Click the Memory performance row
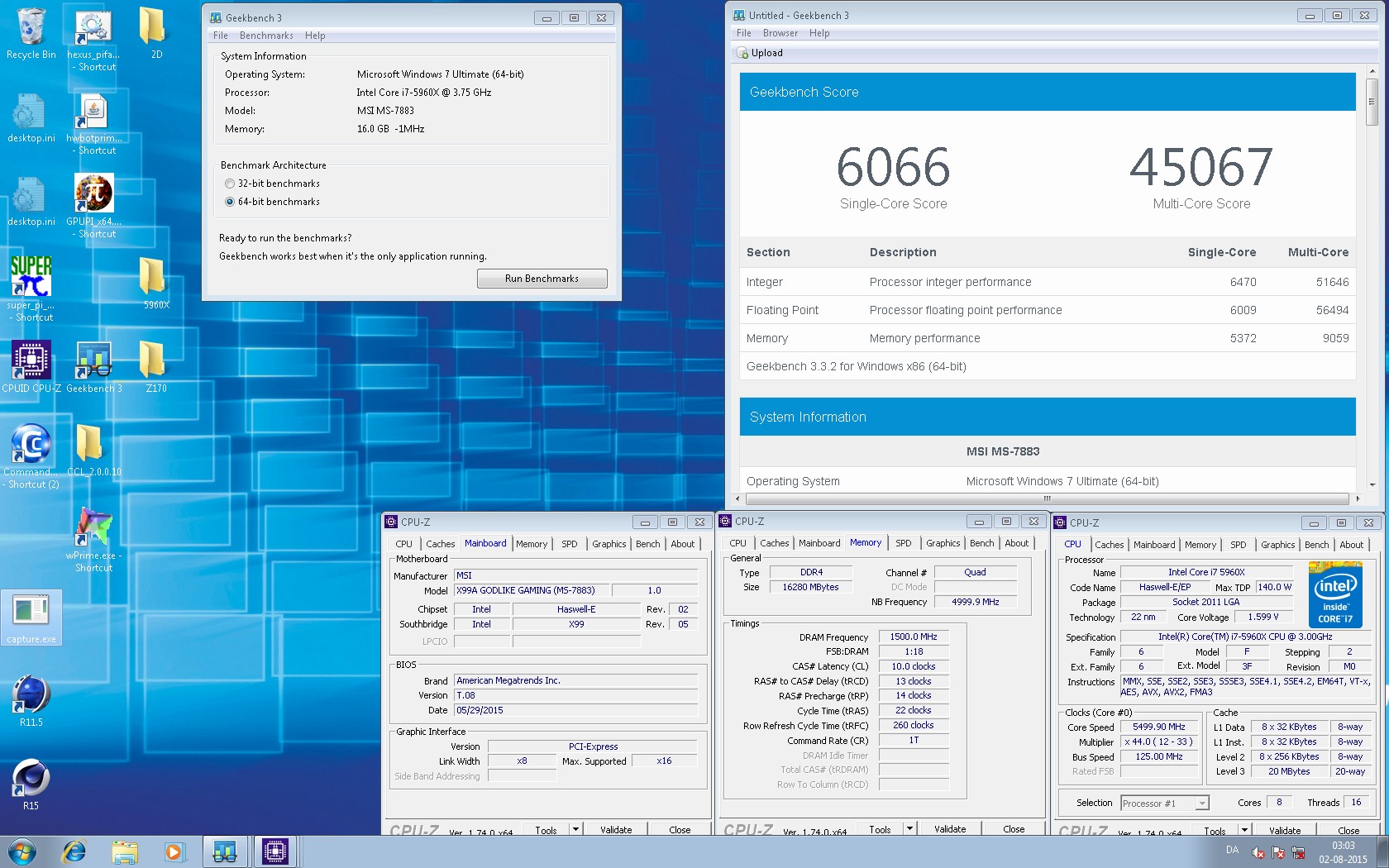Viewport: 1389px width, 868px height. pyautogui.click(x=1048, y=338)
